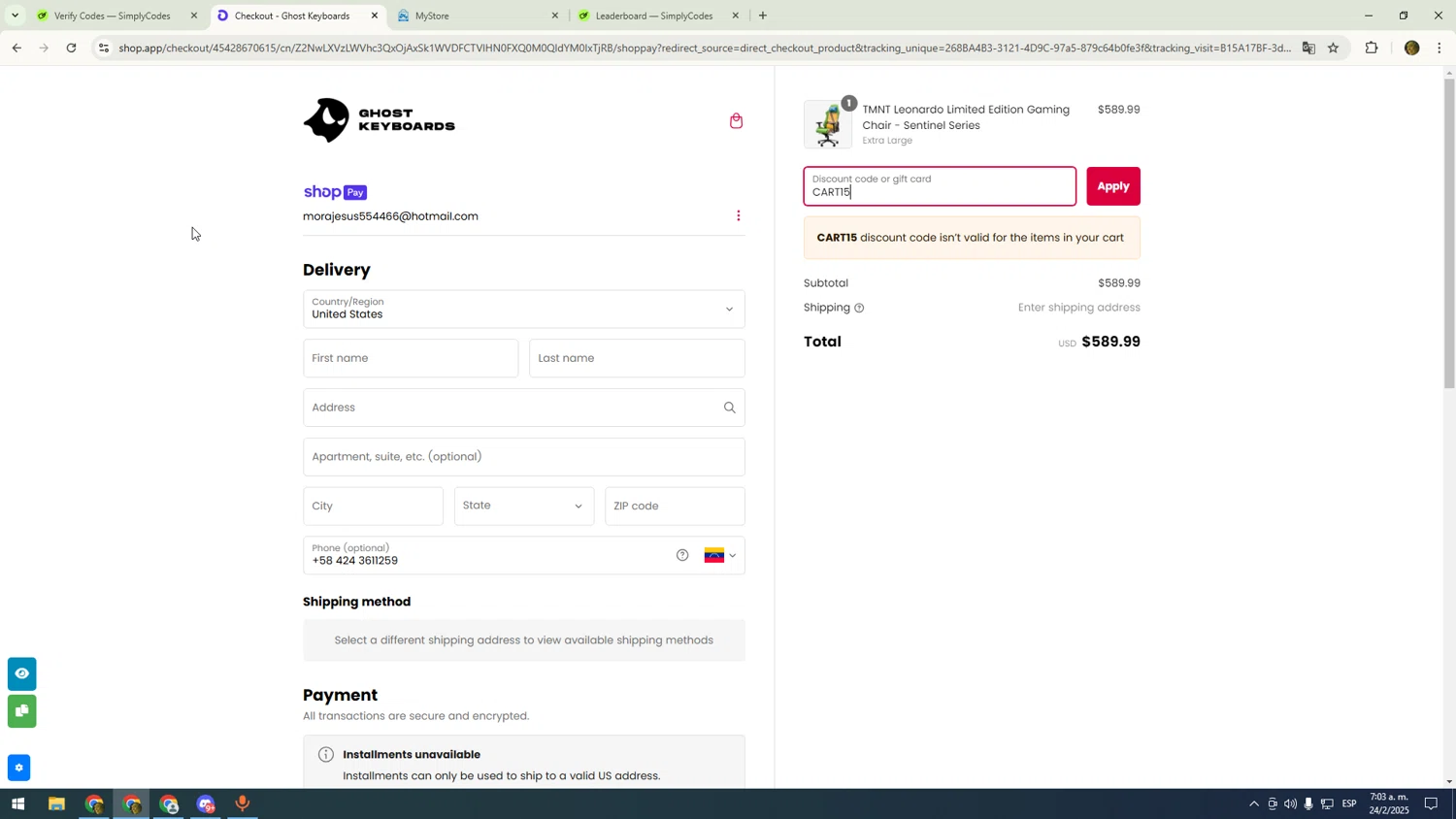Close the MyStore tab
The image size is (1456, 819).
point(555,16)
